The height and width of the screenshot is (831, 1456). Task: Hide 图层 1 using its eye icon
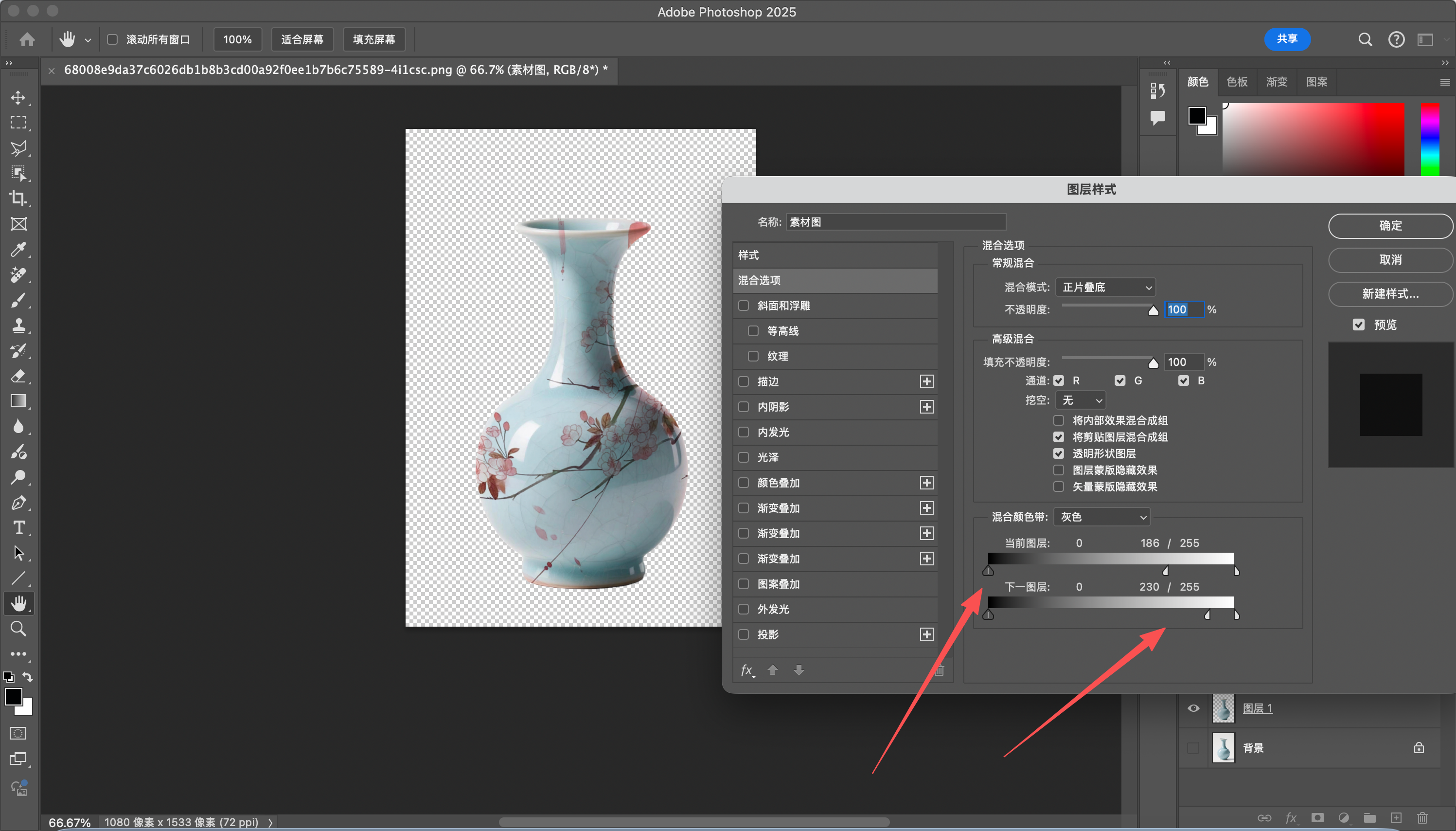[x=1193, y=708]
